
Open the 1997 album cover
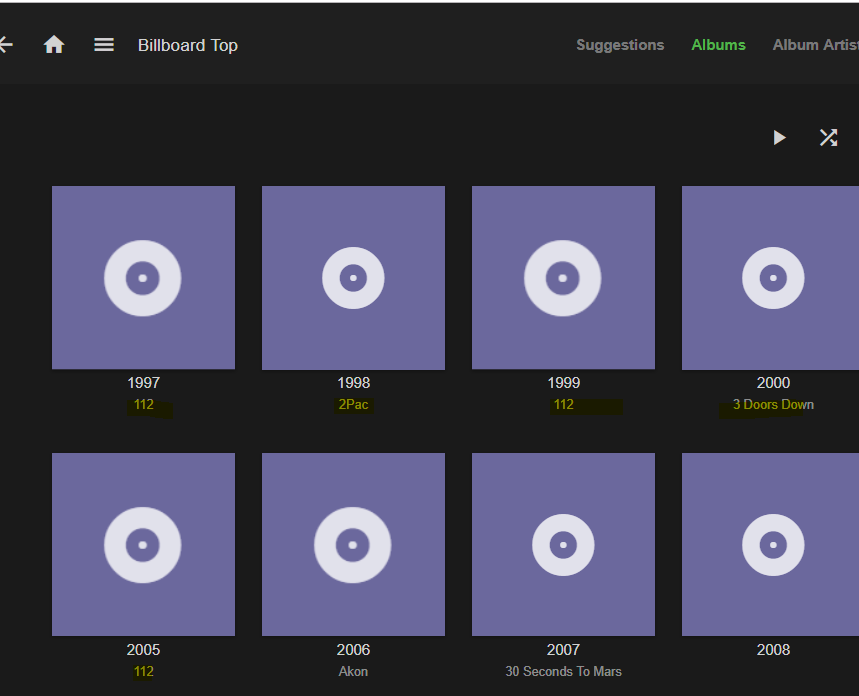tap(143, 278)
